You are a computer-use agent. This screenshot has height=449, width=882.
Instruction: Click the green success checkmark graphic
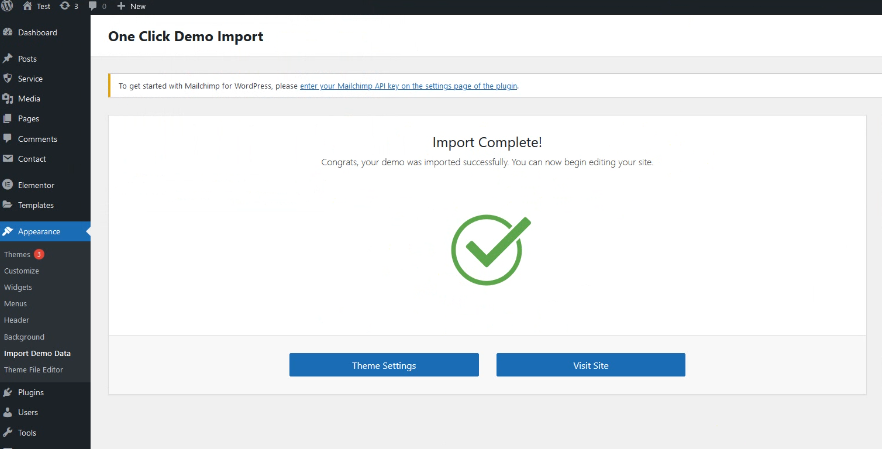coord(490,249)
